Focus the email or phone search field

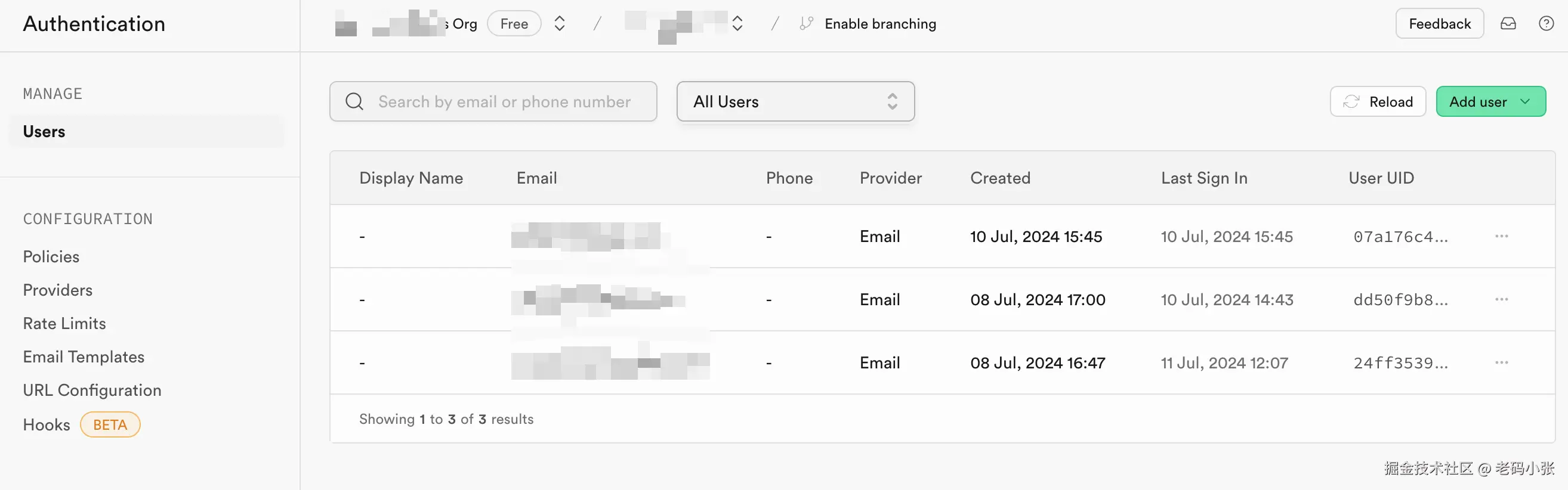tap(493, 101)
